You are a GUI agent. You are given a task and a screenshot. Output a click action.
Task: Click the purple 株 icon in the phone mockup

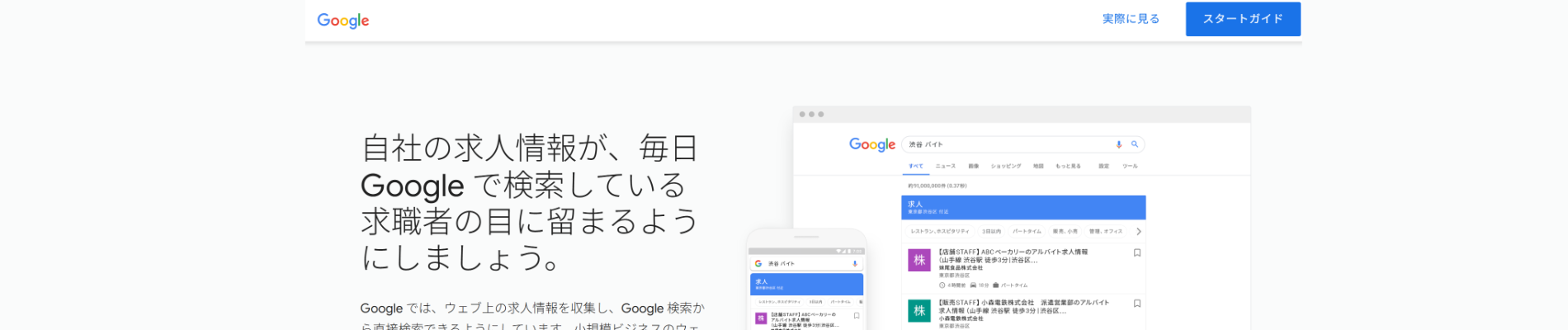coord(761,318)
